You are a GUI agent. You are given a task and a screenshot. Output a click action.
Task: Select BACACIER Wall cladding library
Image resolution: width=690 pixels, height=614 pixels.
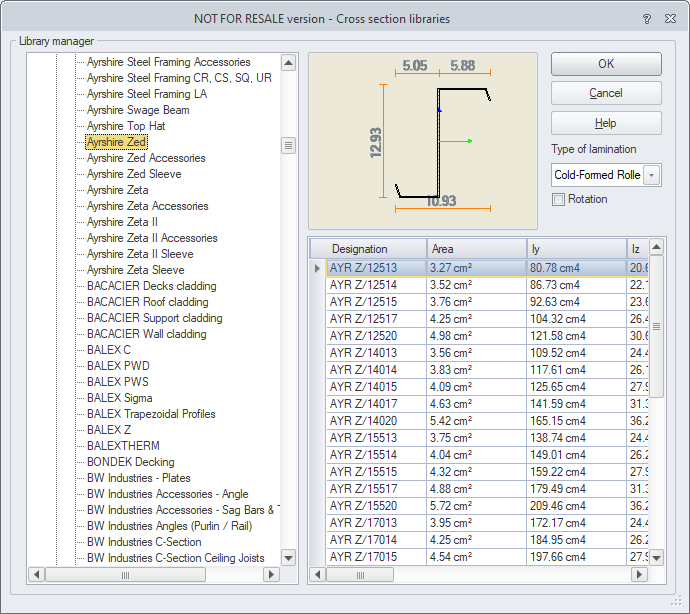click(x=147, y=334)
